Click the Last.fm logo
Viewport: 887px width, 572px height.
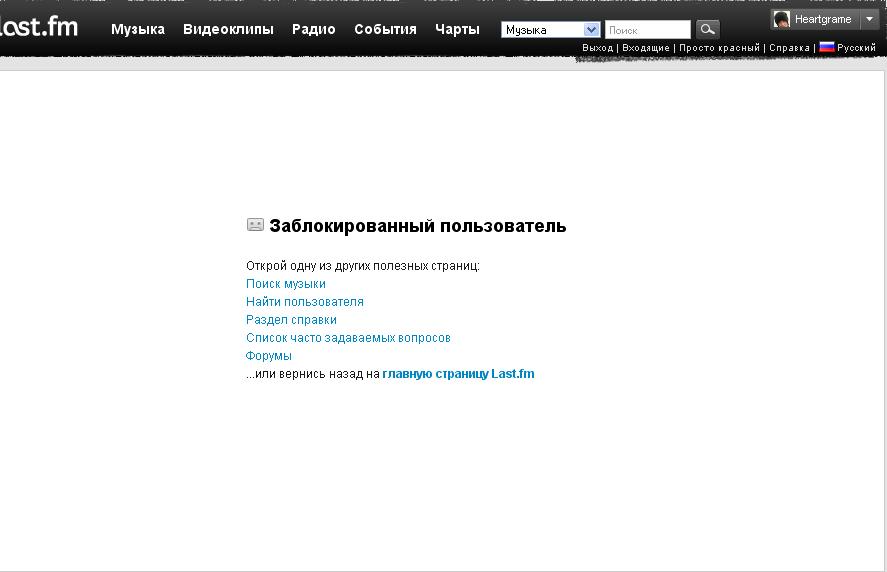38,27
